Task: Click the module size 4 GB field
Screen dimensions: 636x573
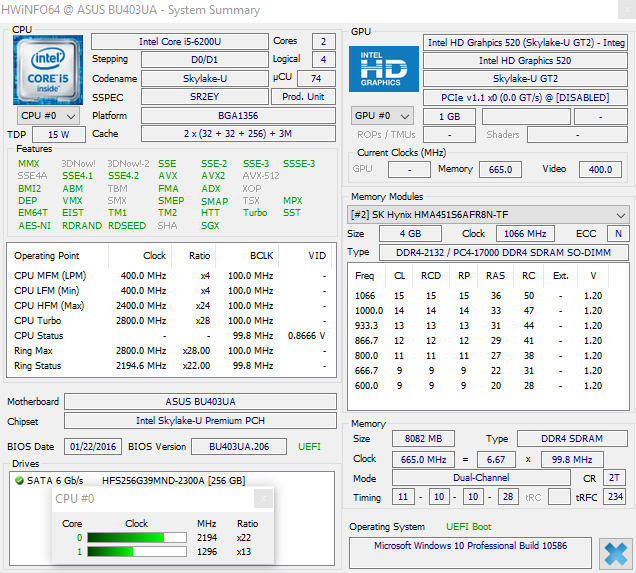Action: coord(410,234)
